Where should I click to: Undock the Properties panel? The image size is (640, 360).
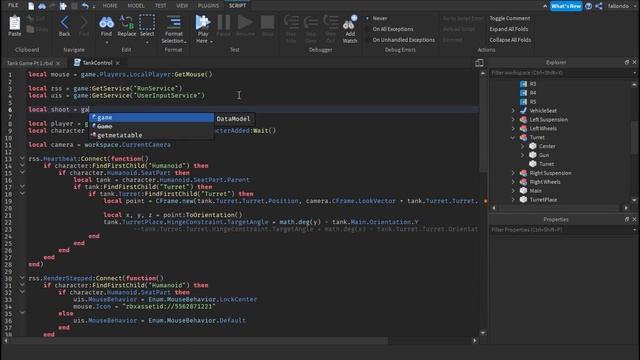[x=627, y=219]
